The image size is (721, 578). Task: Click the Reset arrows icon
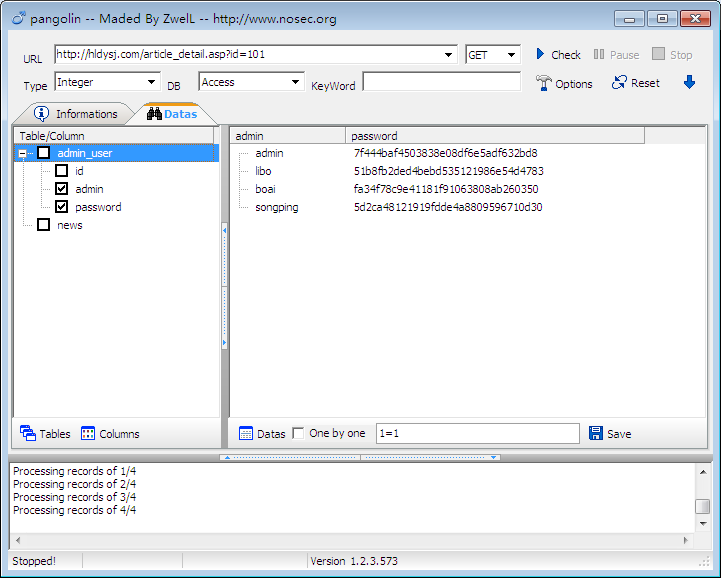619,83
